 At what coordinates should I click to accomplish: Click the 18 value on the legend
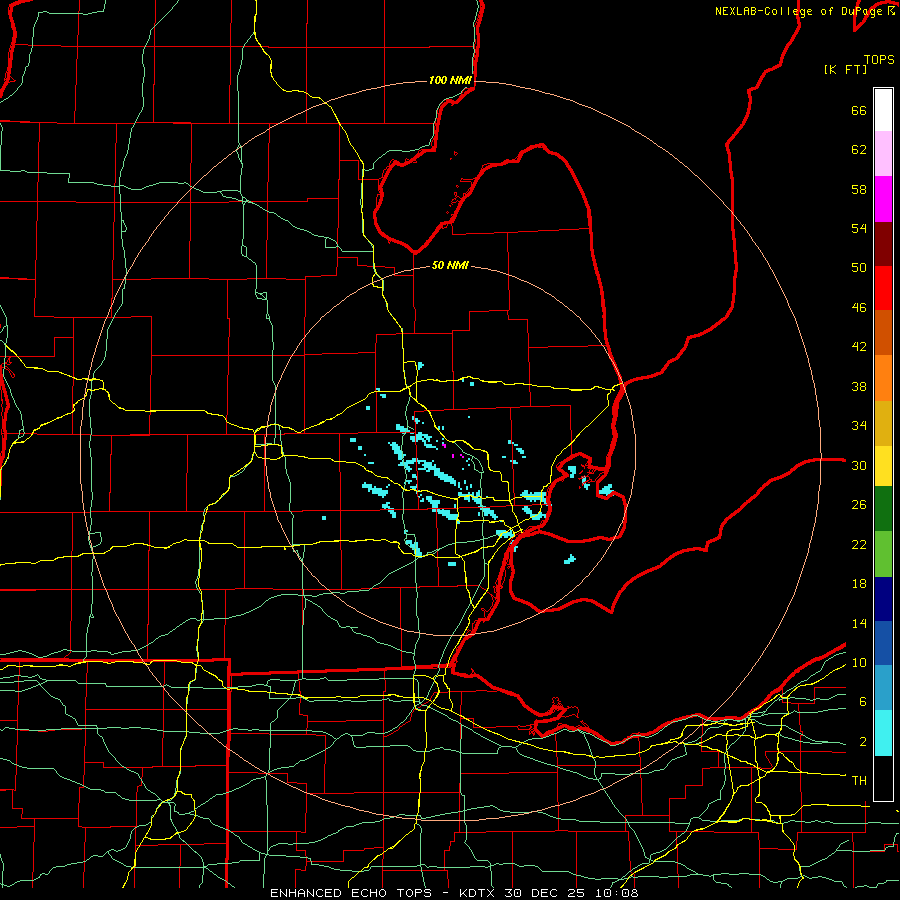859,584
